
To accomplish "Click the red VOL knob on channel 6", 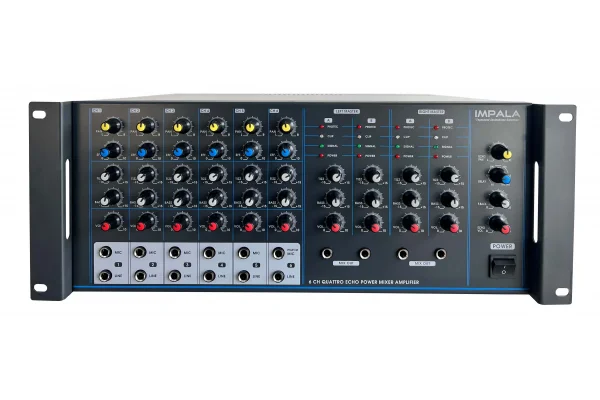I will [286, 223].
